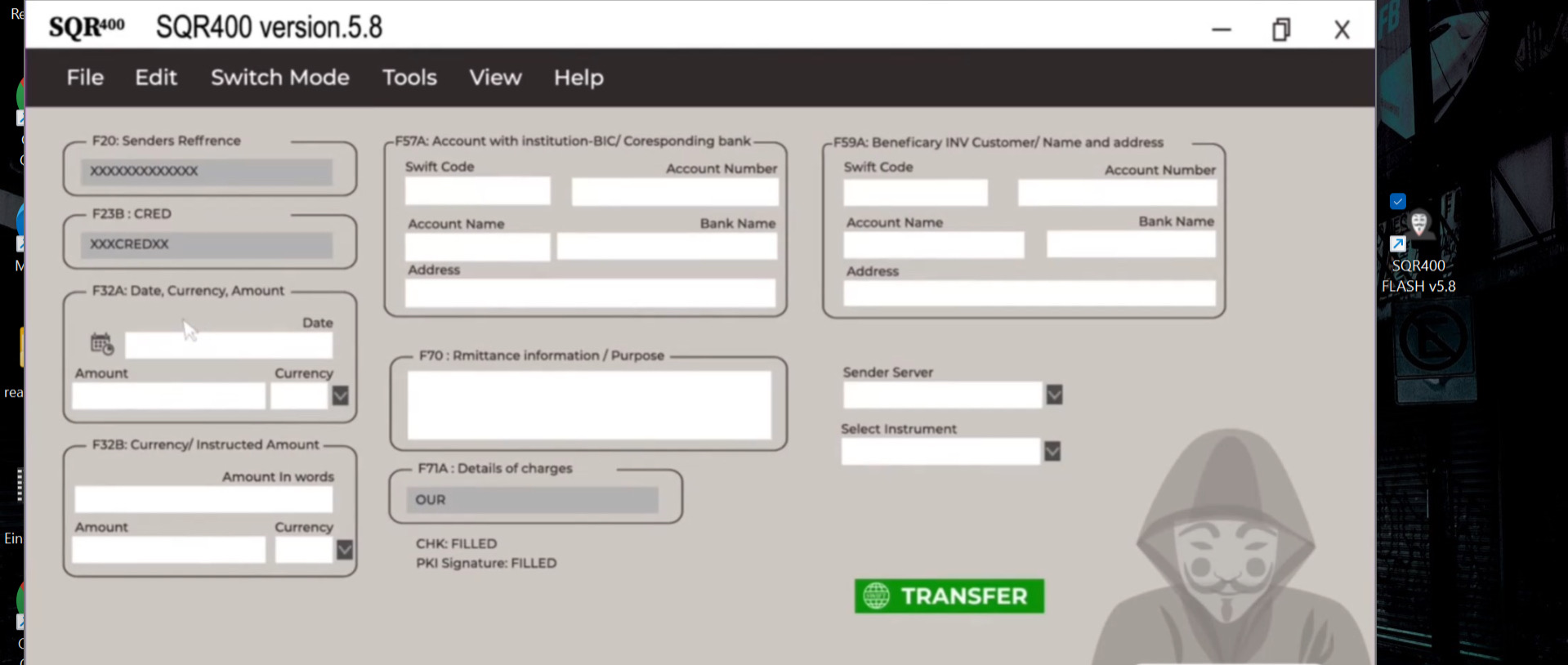
Task: Focus the F59A Address field
Action: [x=1030, y=293]
